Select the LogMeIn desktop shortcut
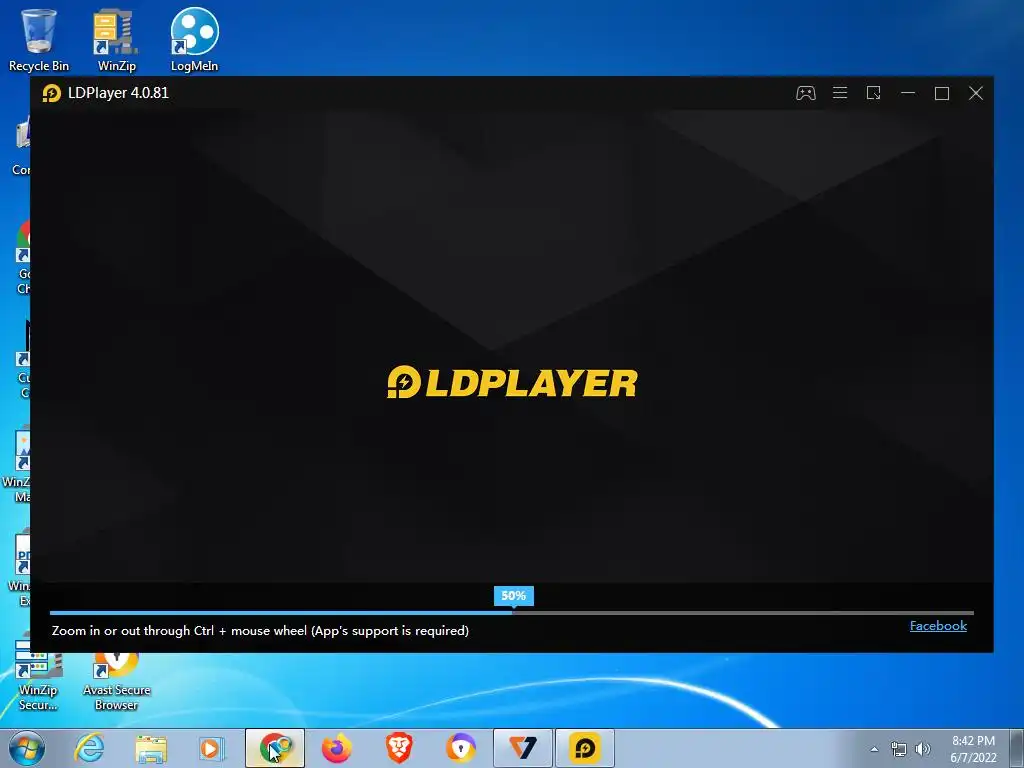The image size is (1024, 768). [x=194, y=40]
